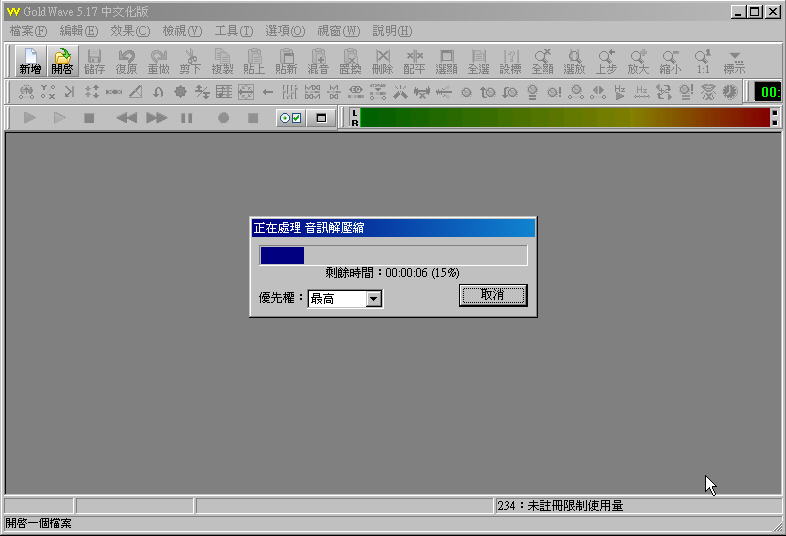Click the 縮小 (Zoom out) magnifier icon
786x536 pixels.
[670, 62]
